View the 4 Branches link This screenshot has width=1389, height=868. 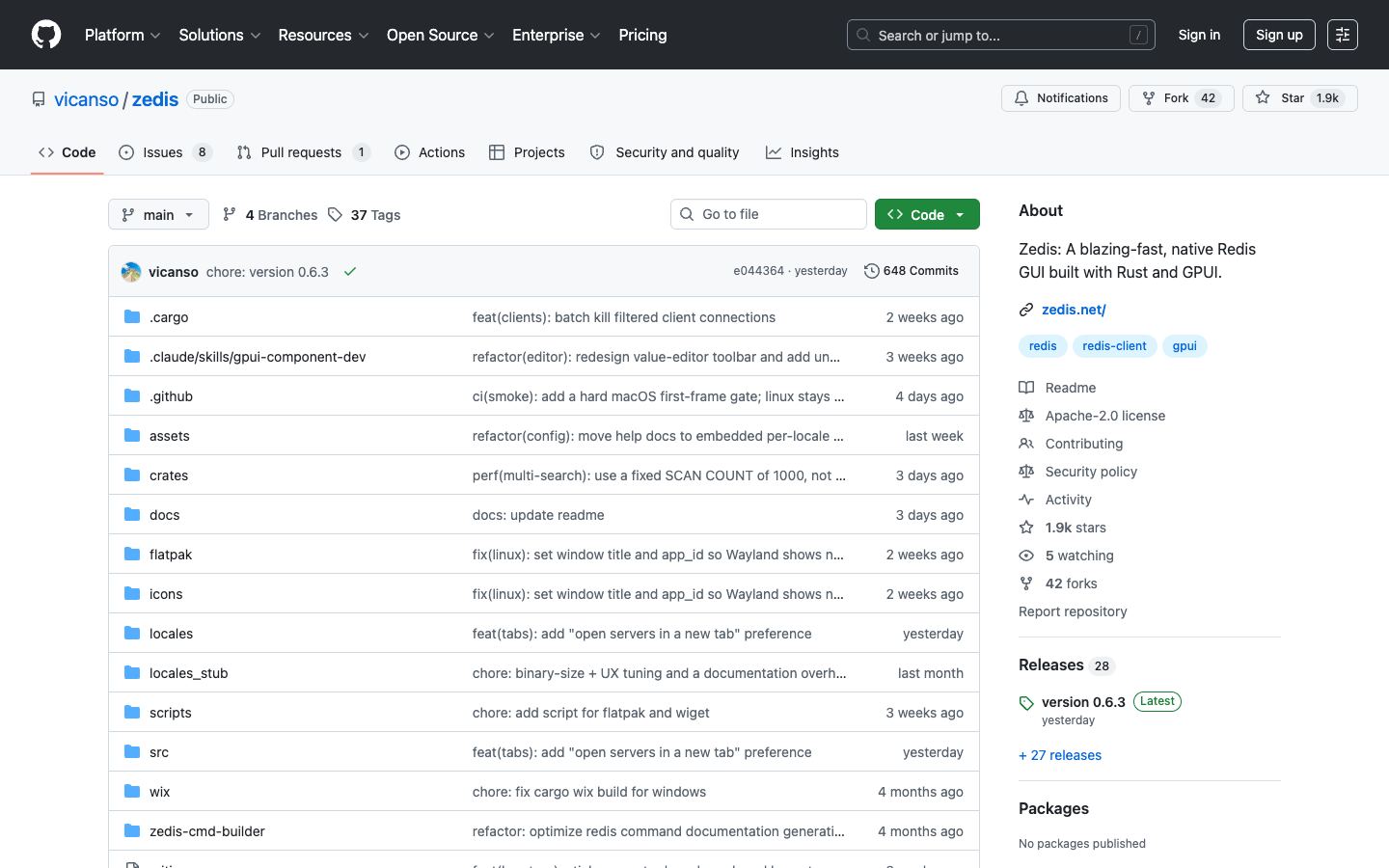point(270,215)
